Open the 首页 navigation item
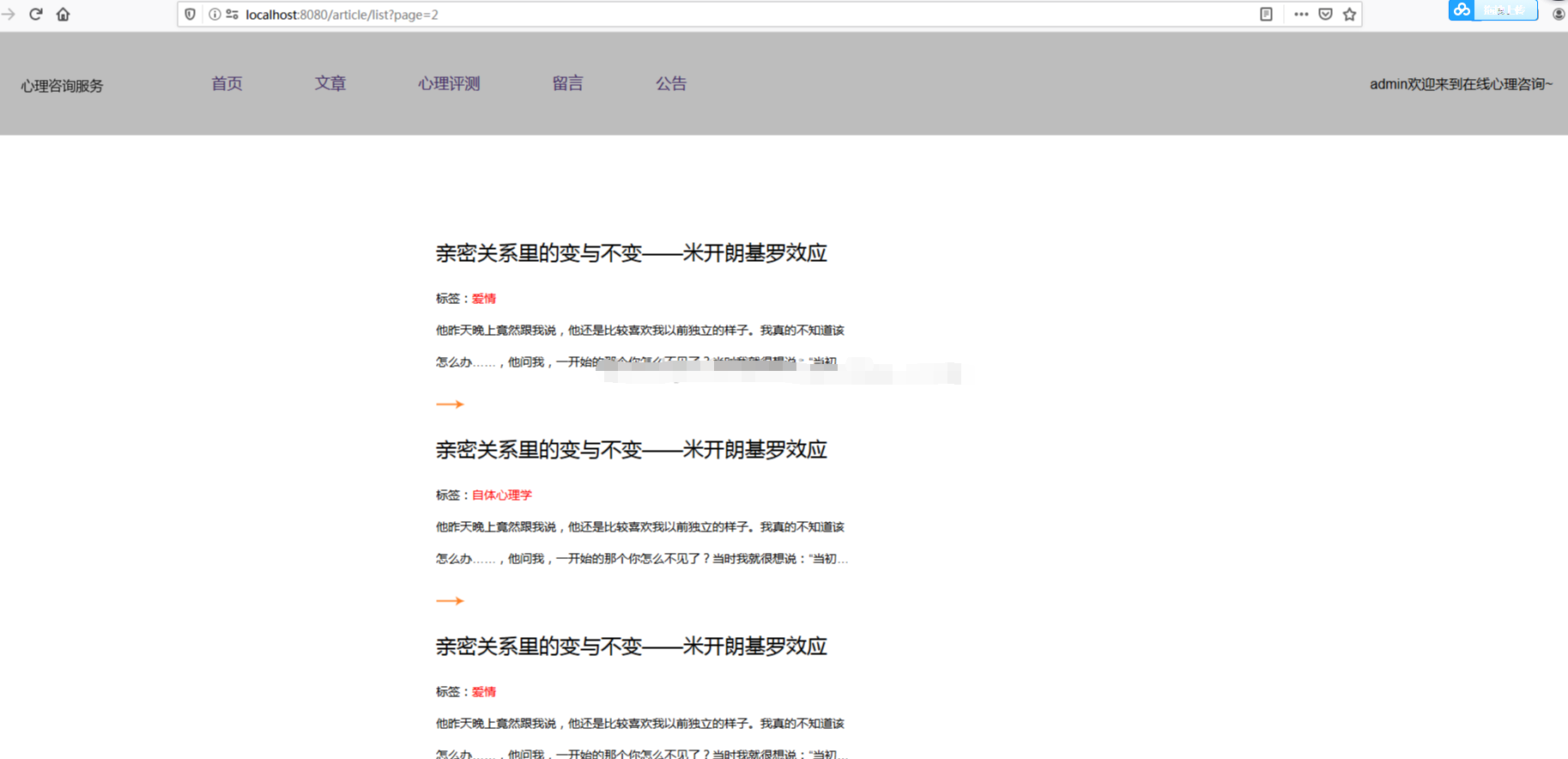This screenshot has width=1568, height=759. [227, 83]
